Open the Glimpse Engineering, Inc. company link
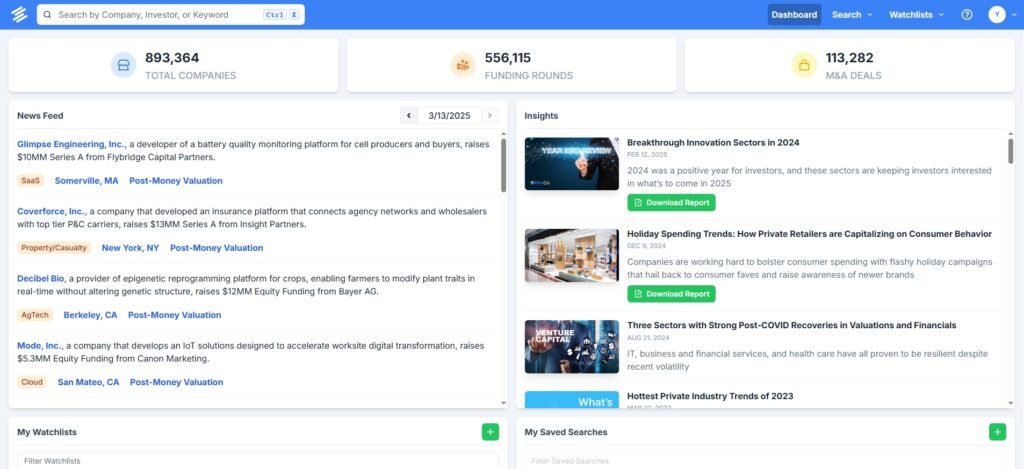 click(71, 144)
